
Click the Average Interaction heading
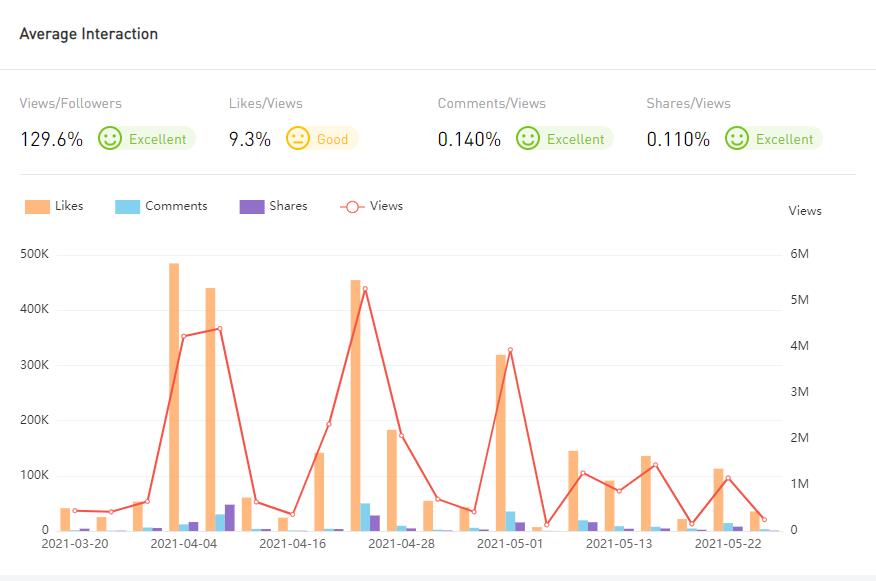[89, 34]
